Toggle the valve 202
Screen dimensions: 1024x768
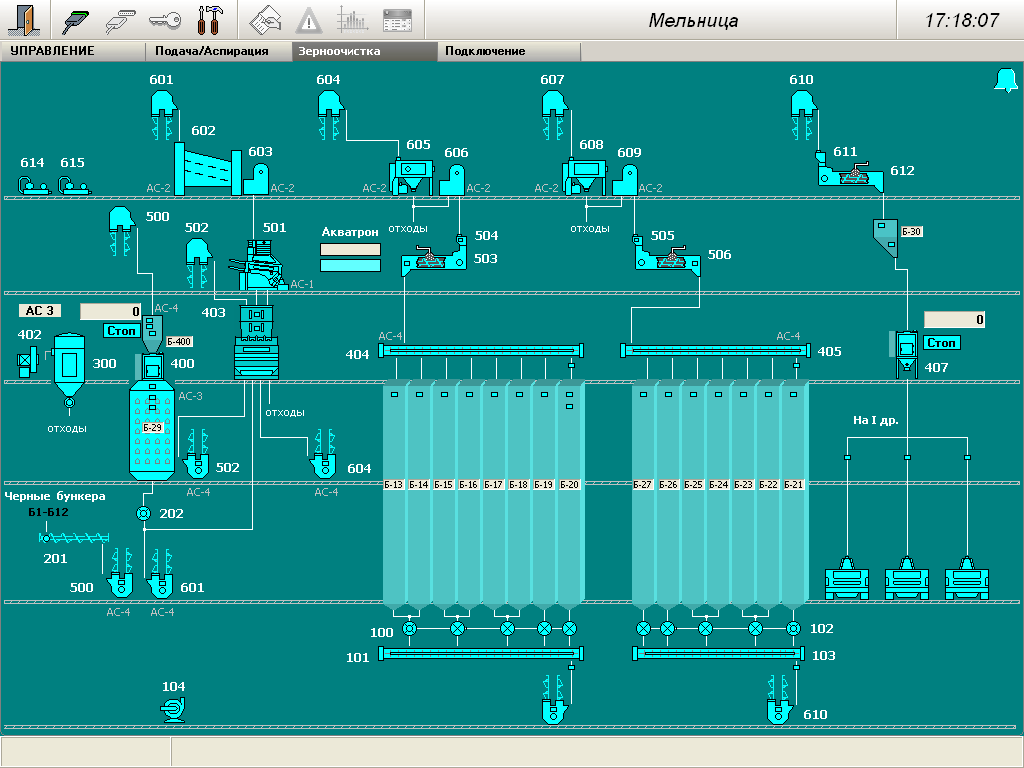coord(142,514)
